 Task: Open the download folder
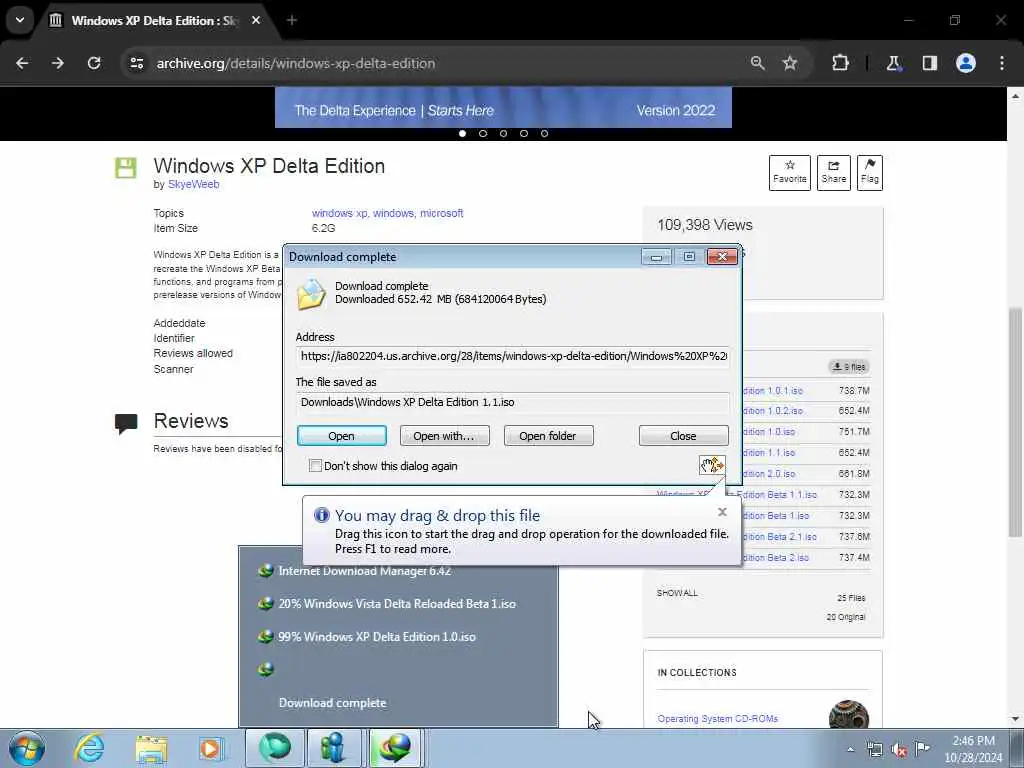pyautogui.click(x=548, y=436)
